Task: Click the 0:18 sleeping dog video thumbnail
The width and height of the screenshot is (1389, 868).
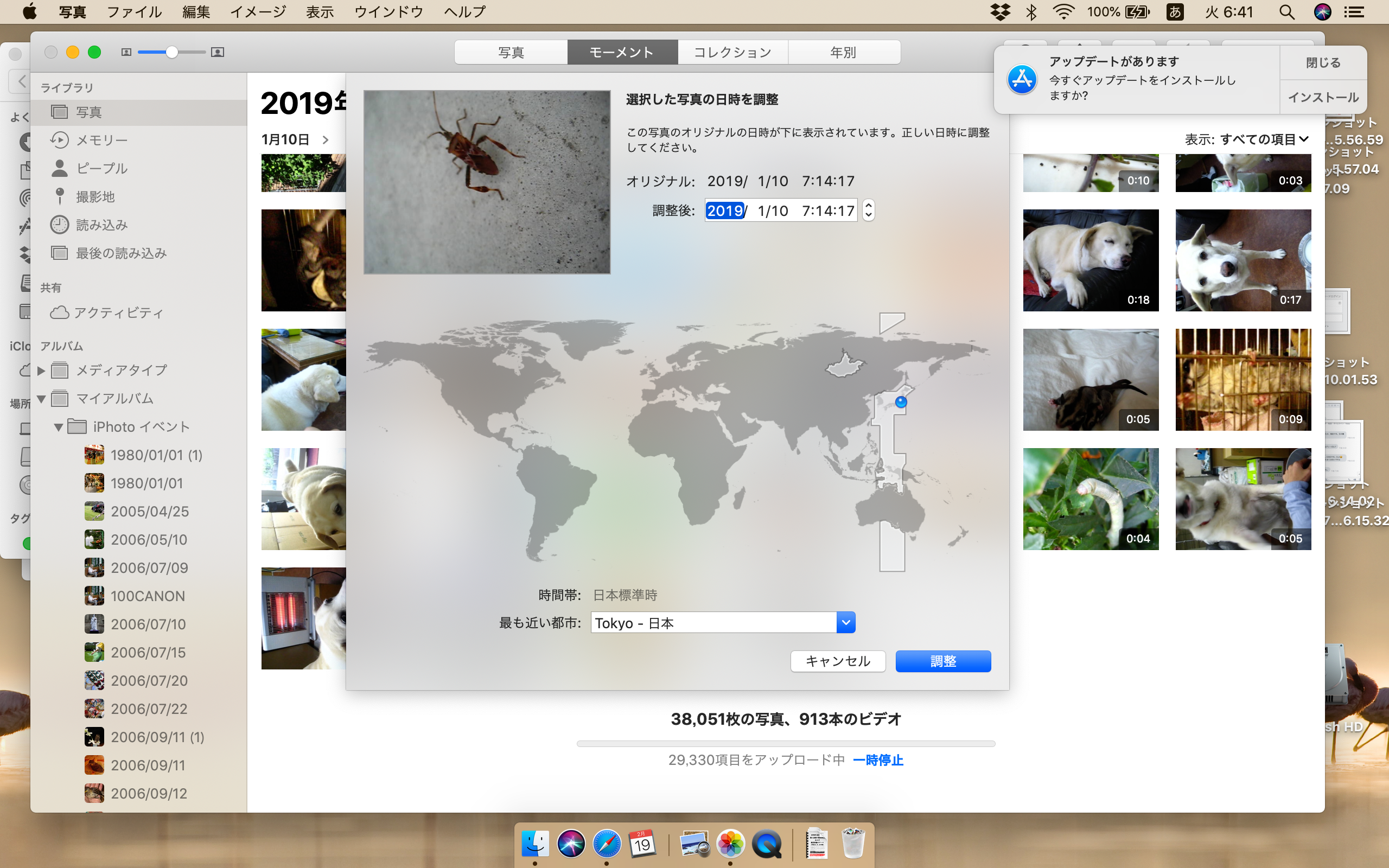Action: [1091, 260]
